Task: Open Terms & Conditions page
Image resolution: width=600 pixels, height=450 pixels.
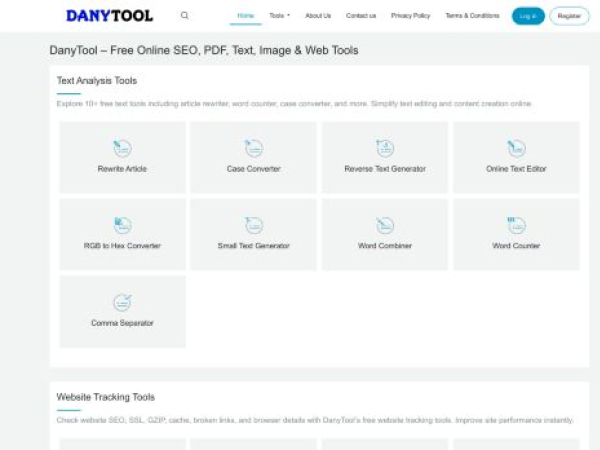Action: pyautogui.click(x=473, y=16)
